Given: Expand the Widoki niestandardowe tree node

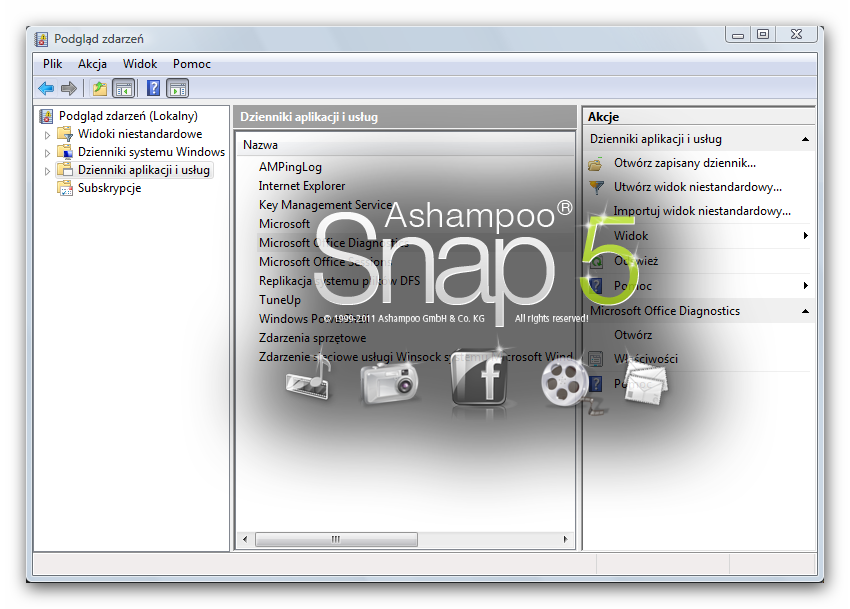Looking at the screenshot, I should tap(48, 134).
